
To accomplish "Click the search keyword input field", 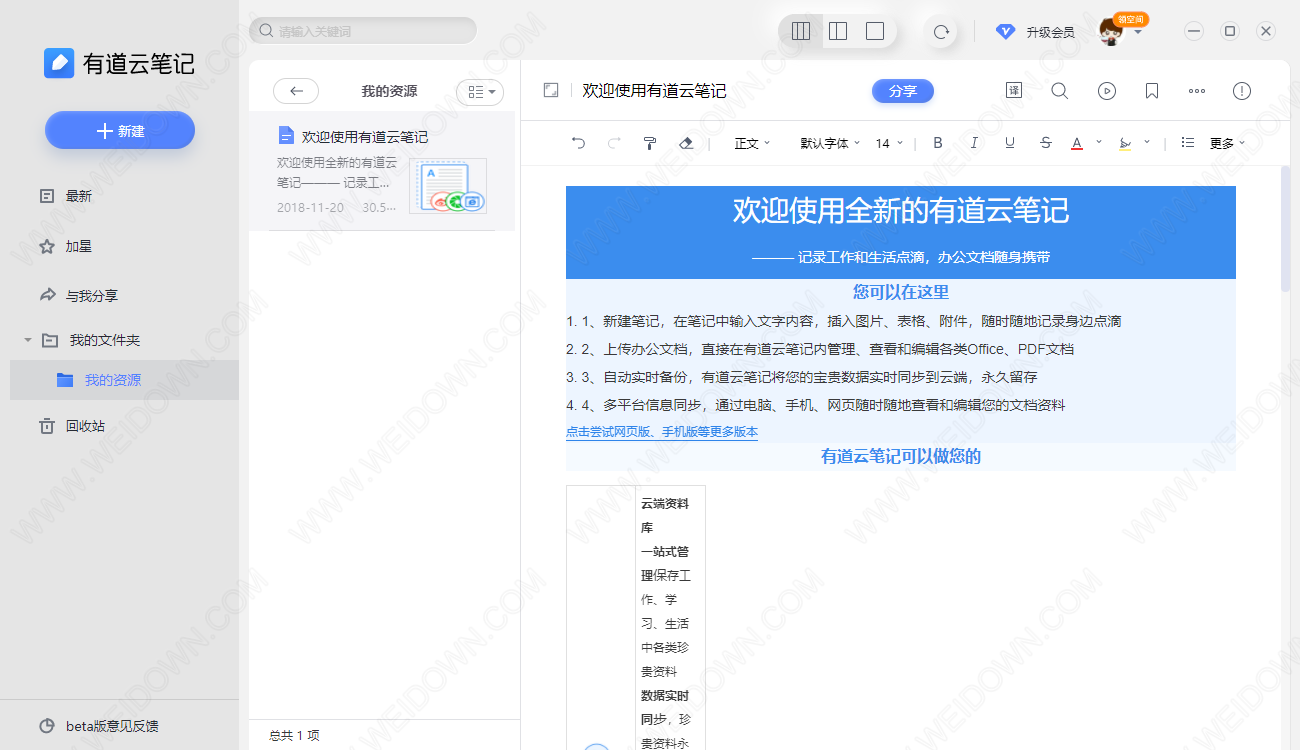I will (363, 31).
